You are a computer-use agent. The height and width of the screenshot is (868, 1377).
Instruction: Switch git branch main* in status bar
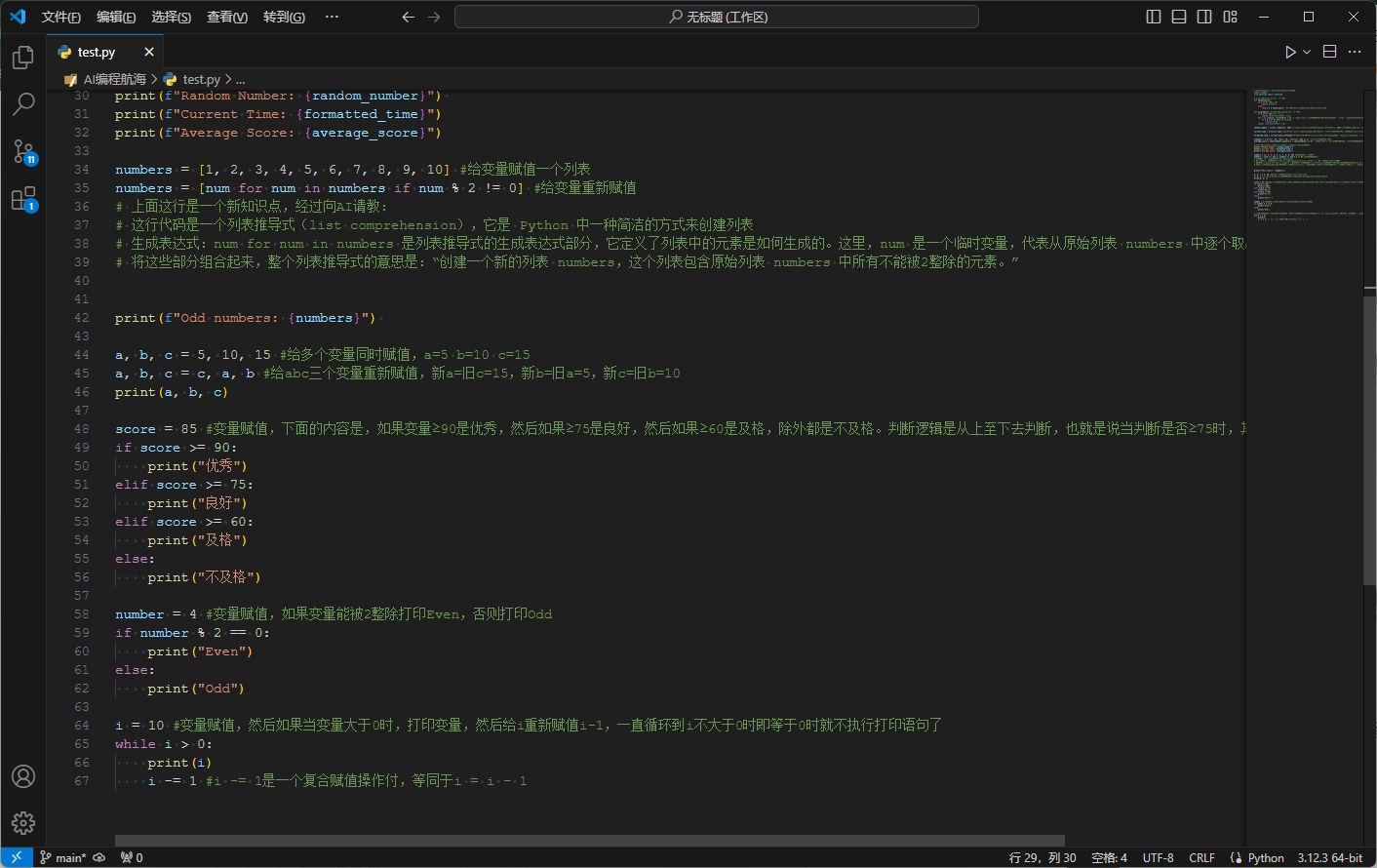point(62,858)
